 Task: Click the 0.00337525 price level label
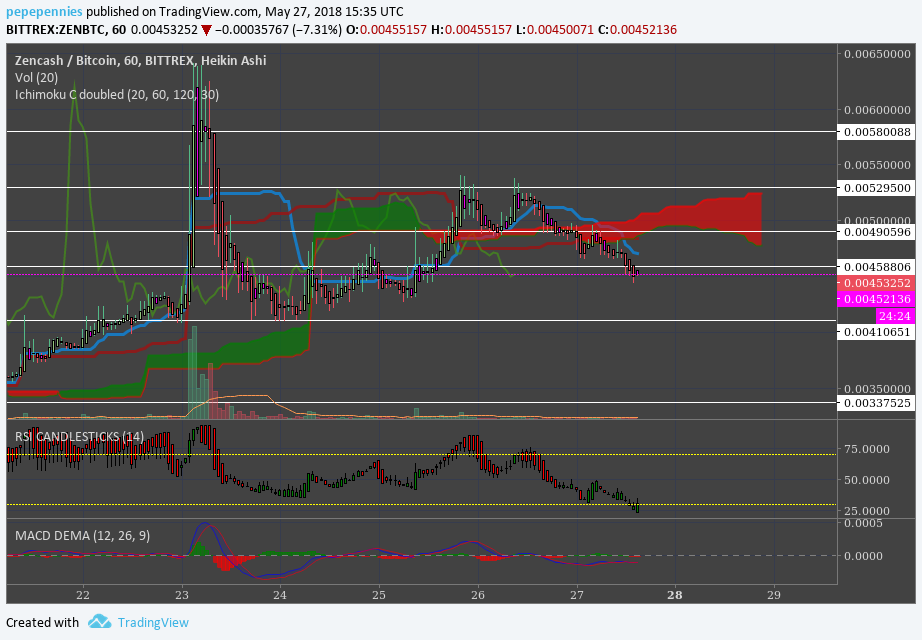click(x=877, y=403)
